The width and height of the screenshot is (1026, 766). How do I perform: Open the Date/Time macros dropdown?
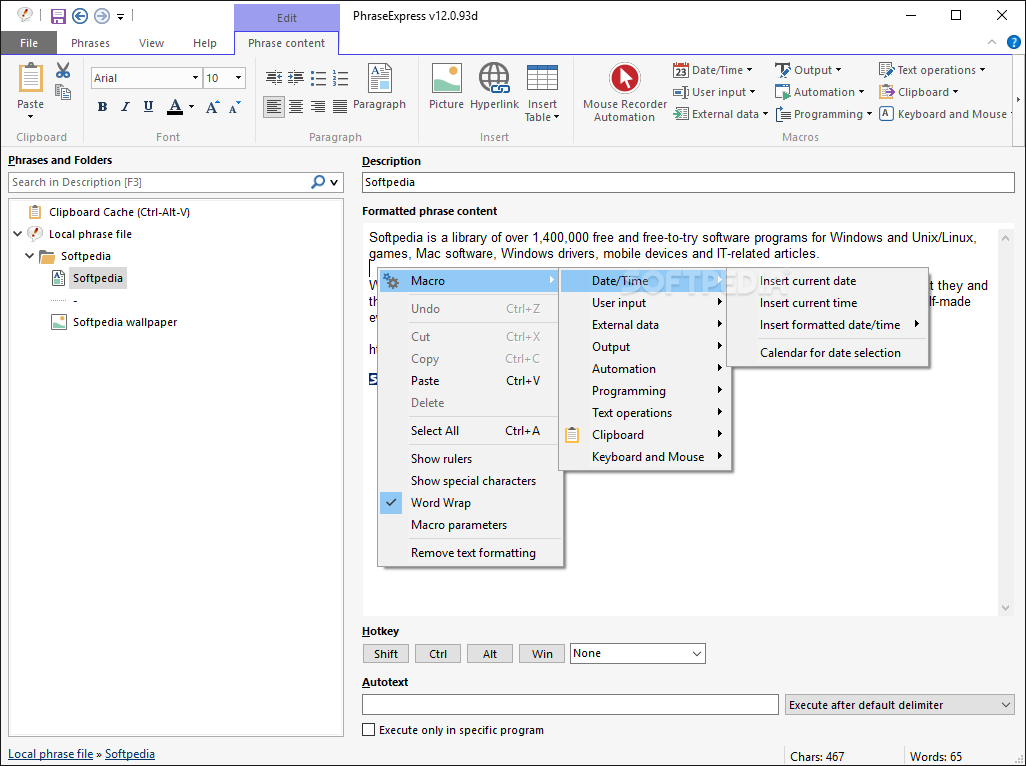[x=713, y=70]
